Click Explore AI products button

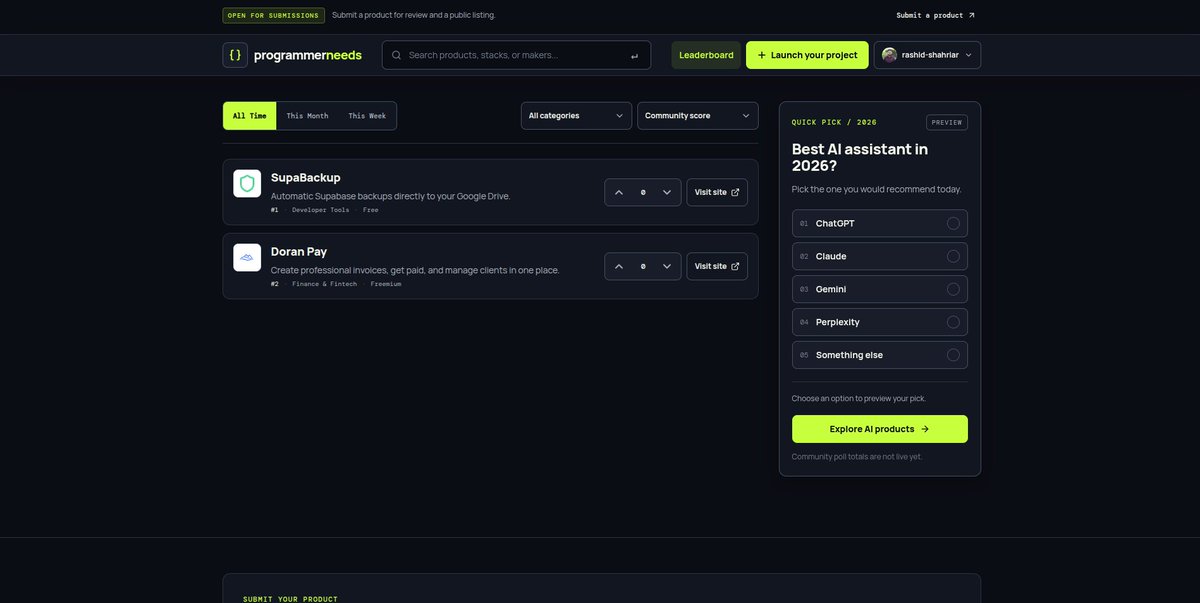880,429
